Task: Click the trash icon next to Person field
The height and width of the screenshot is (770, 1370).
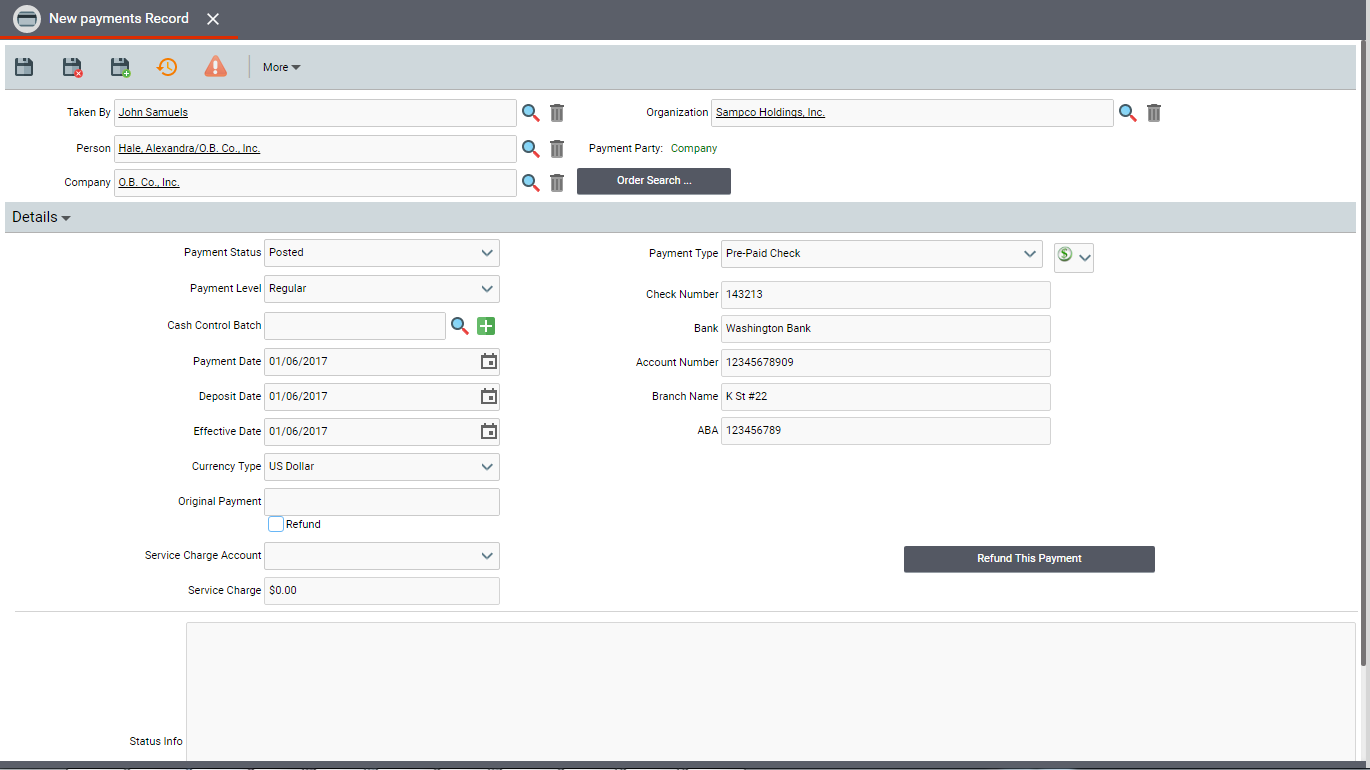Action: coord(556,148)
